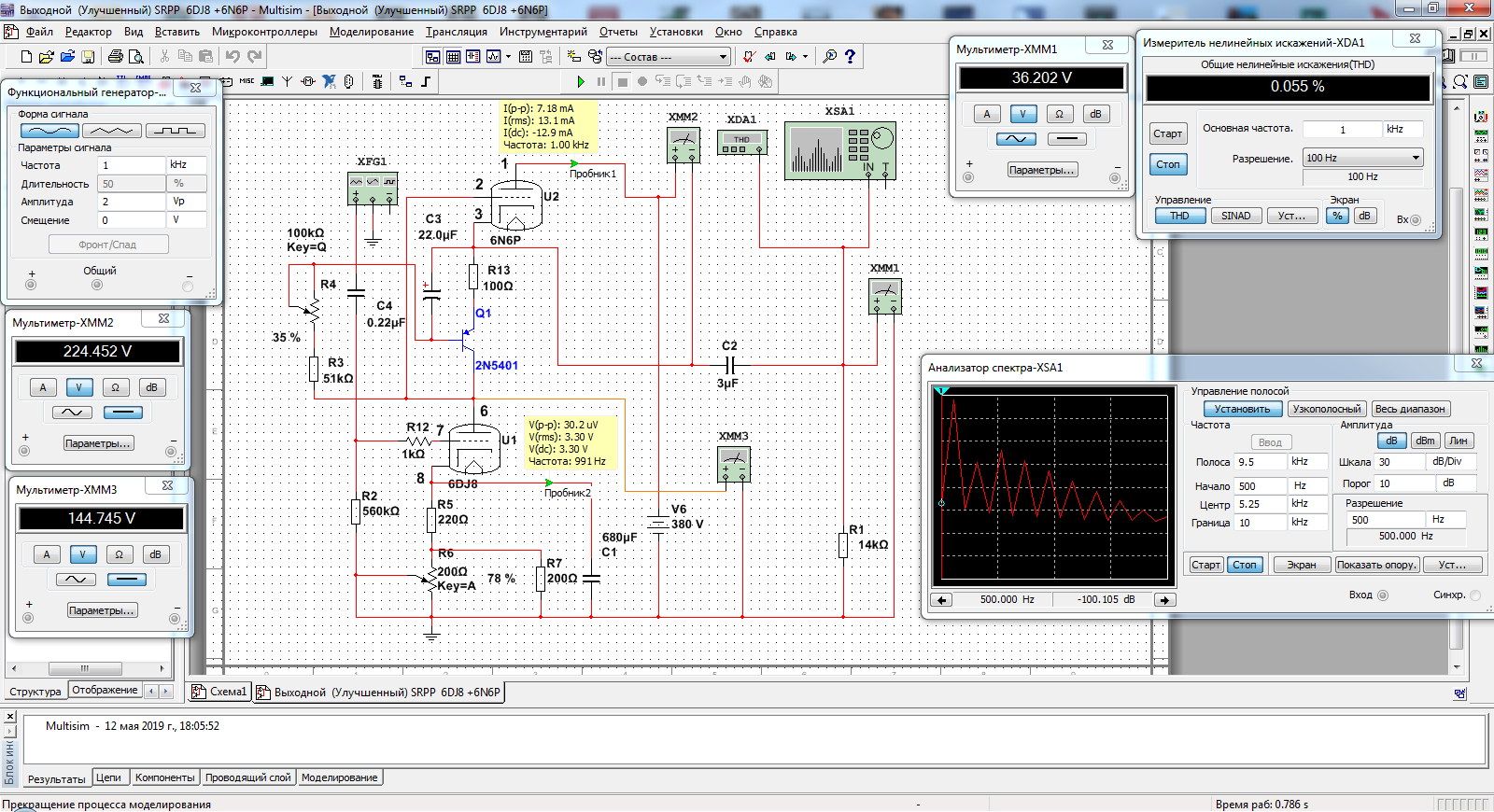Click the frequency field in the function generator
The height and width of the screenshot is (812, 1494).
pyautogui.click(x=131, y=164)
